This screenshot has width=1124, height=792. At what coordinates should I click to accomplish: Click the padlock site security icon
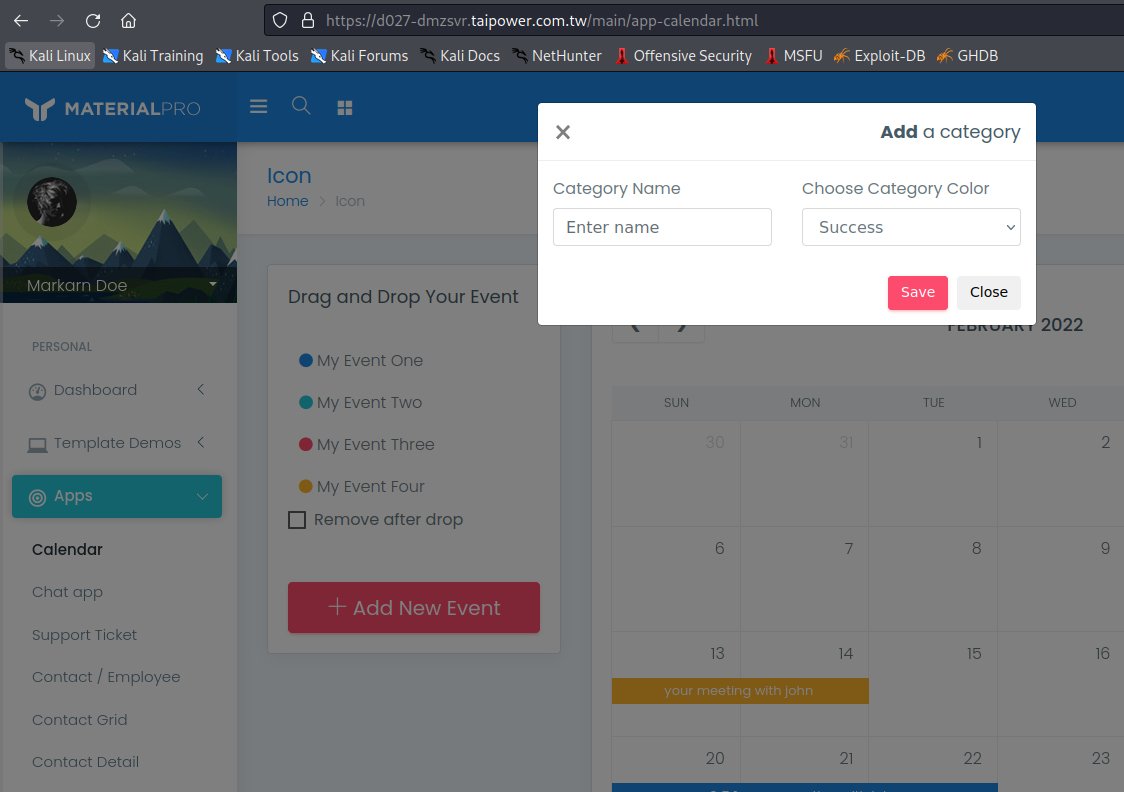point(308,21)
